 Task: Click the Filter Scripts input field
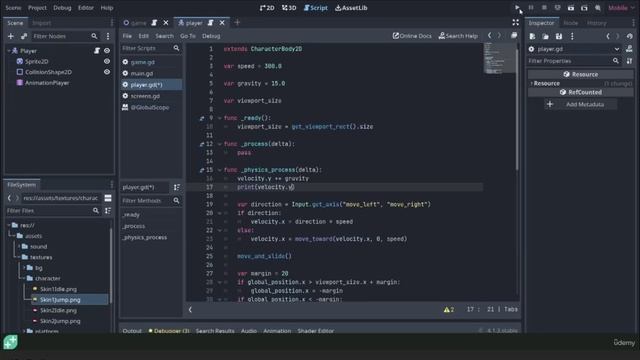coord(151,48)
